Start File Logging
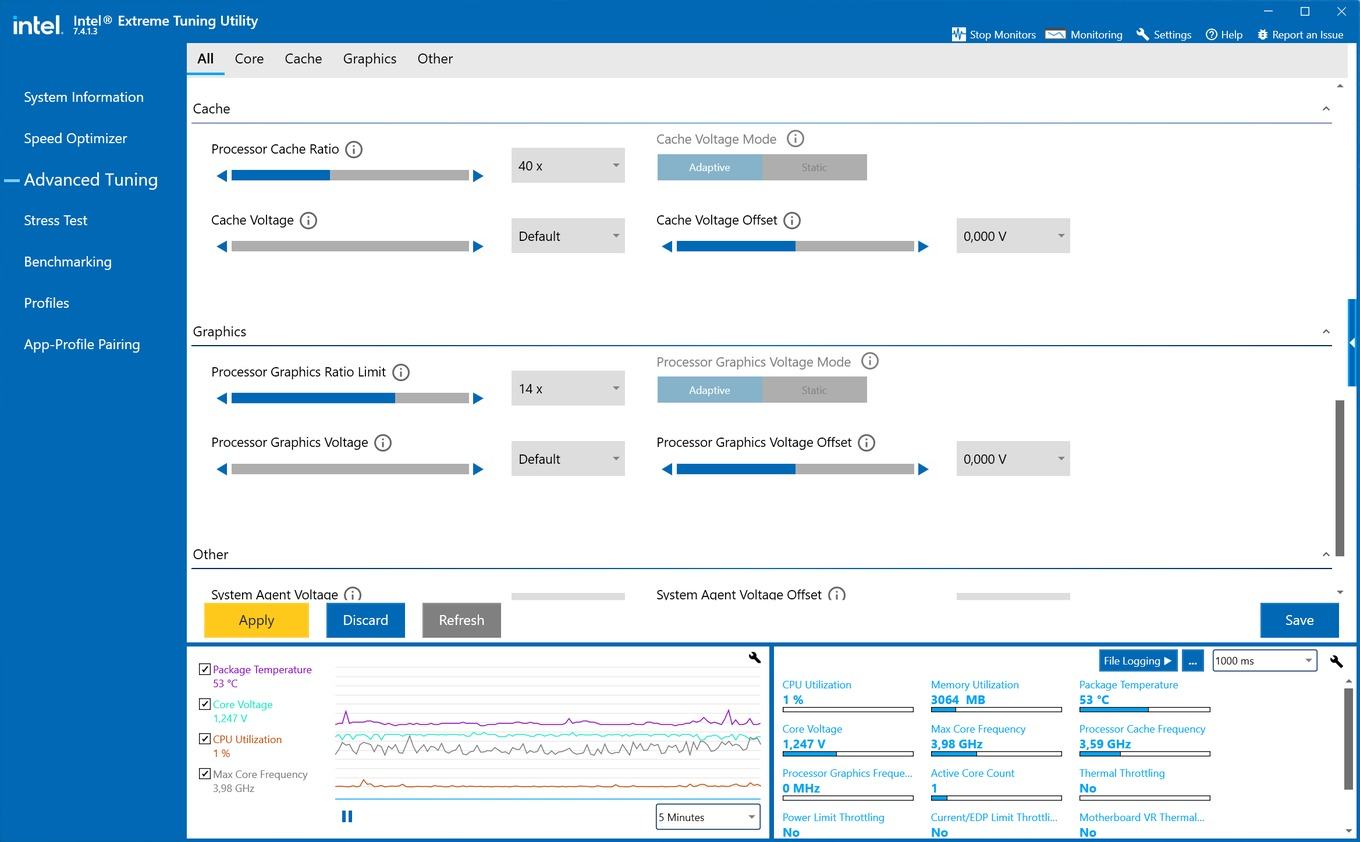 1138,661
